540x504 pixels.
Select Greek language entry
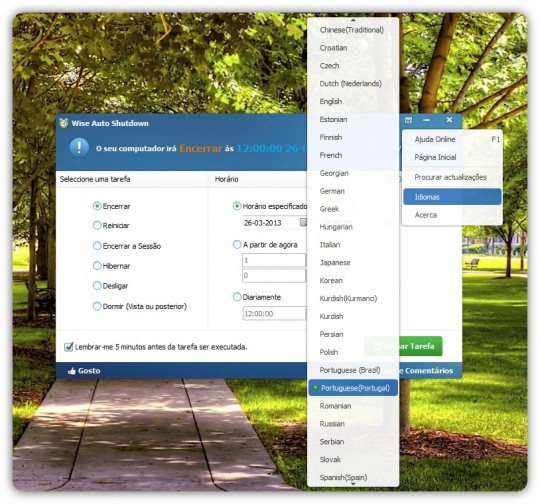point(353,209)
